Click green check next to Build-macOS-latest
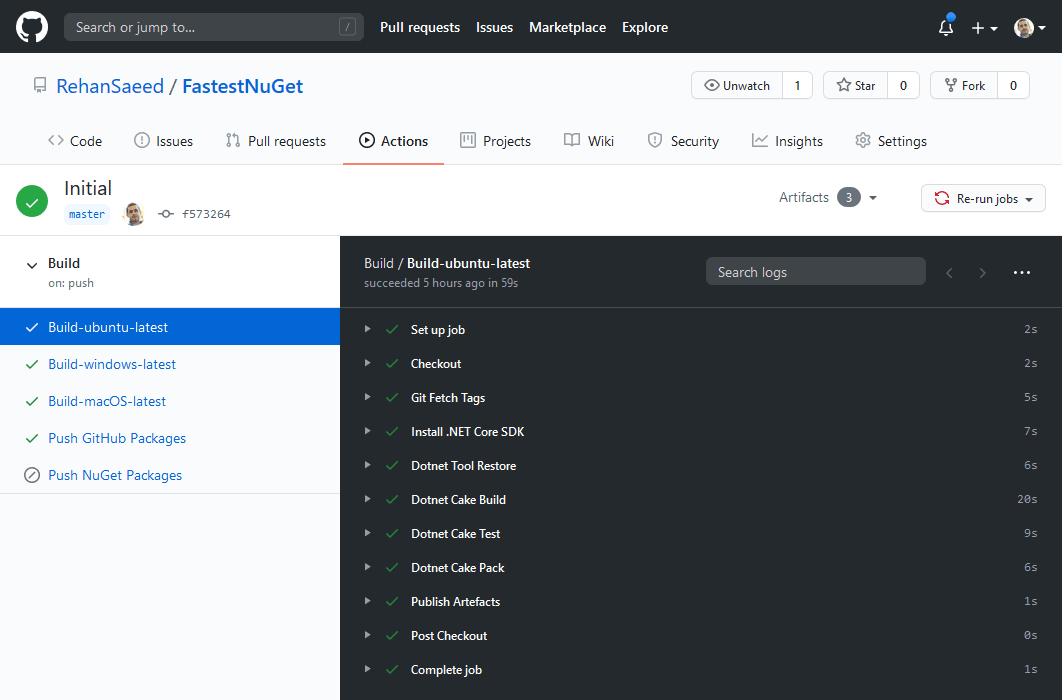 [32, 401]
